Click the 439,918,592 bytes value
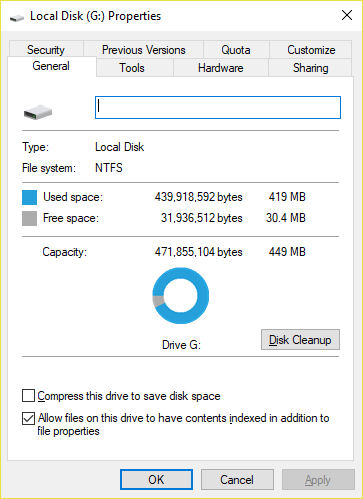363x499 pixels. (x=198, y=197)
